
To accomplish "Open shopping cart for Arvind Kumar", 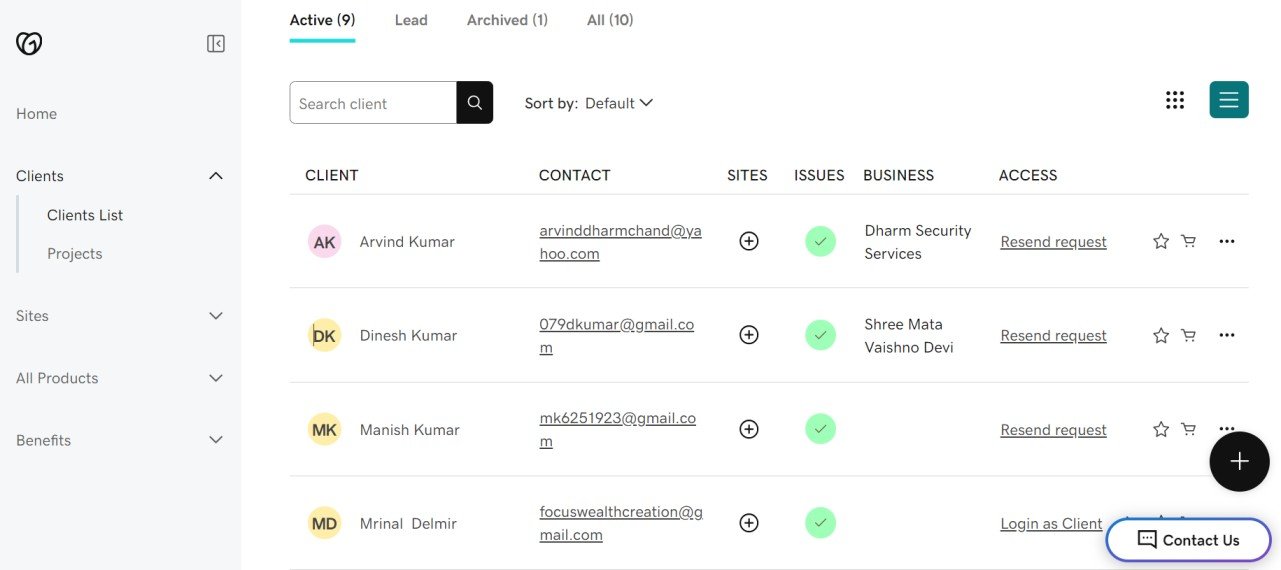I will pyautogui.click(x=1188, y=241).
